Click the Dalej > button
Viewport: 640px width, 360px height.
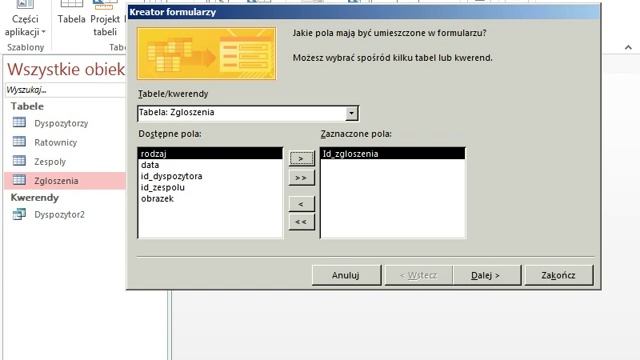click(x=487, y=276)
